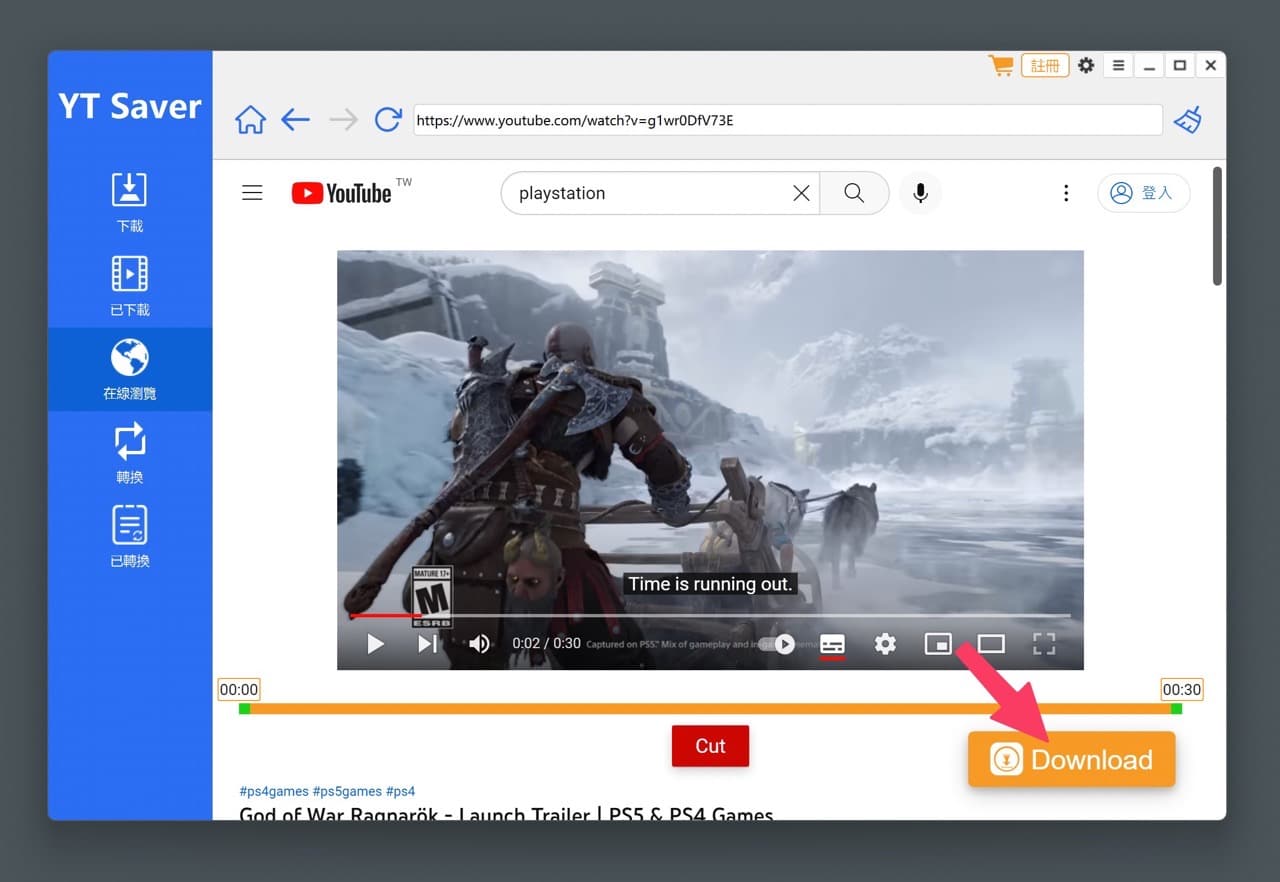Open the shopping cart purchase page
1280x882 pixels.
pos(1000,66)
